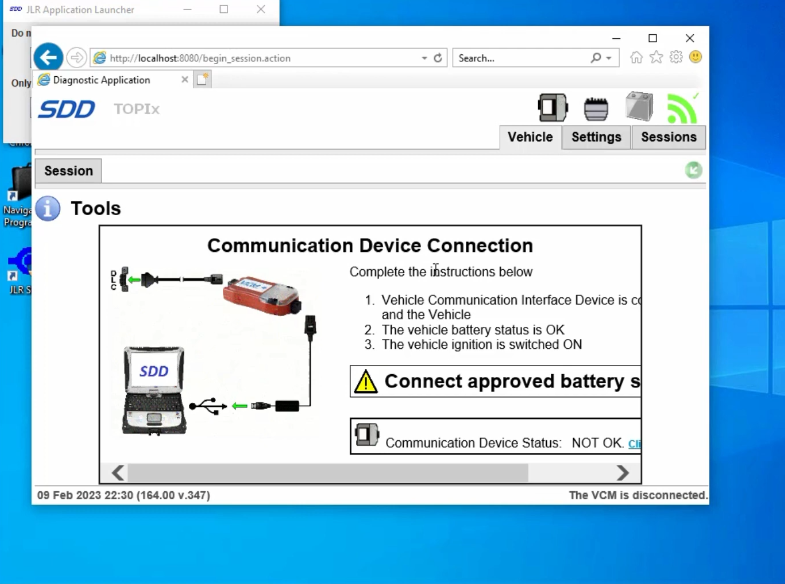Select the Session sub-tab
Image resolution: width=785 pixels, height=584 pixels.
(69, 171)
